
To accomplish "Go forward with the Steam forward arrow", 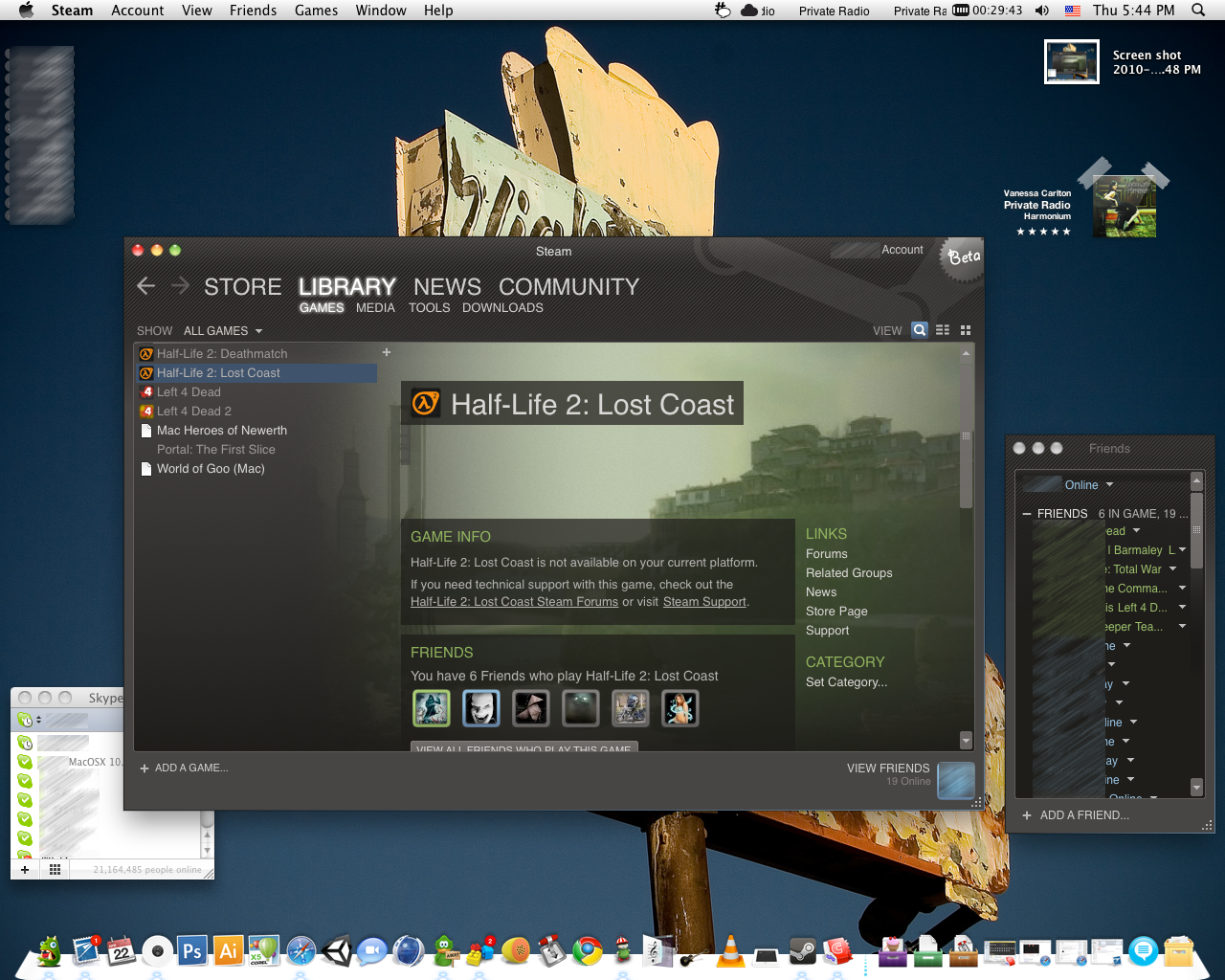I will pos(181,286).
